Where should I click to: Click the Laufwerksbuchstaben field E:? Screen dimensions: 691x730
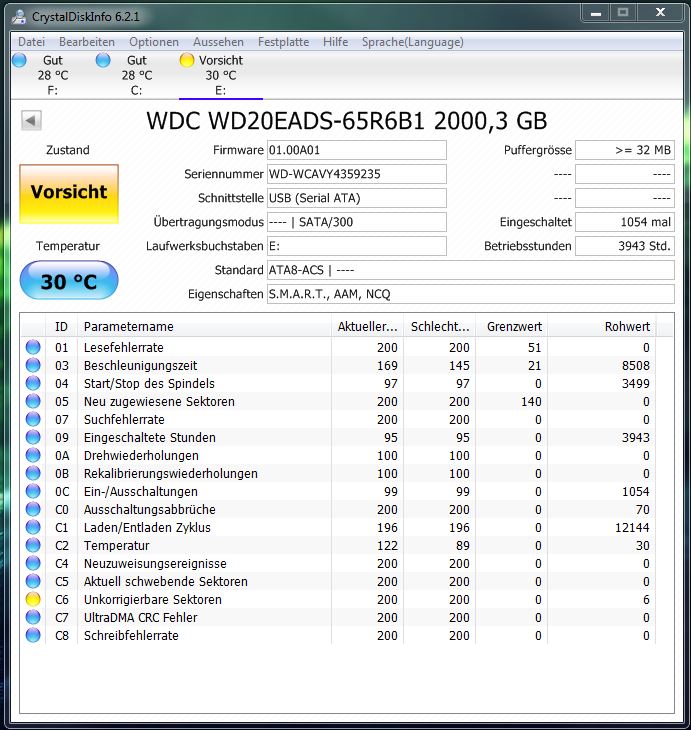pos(357,246)
